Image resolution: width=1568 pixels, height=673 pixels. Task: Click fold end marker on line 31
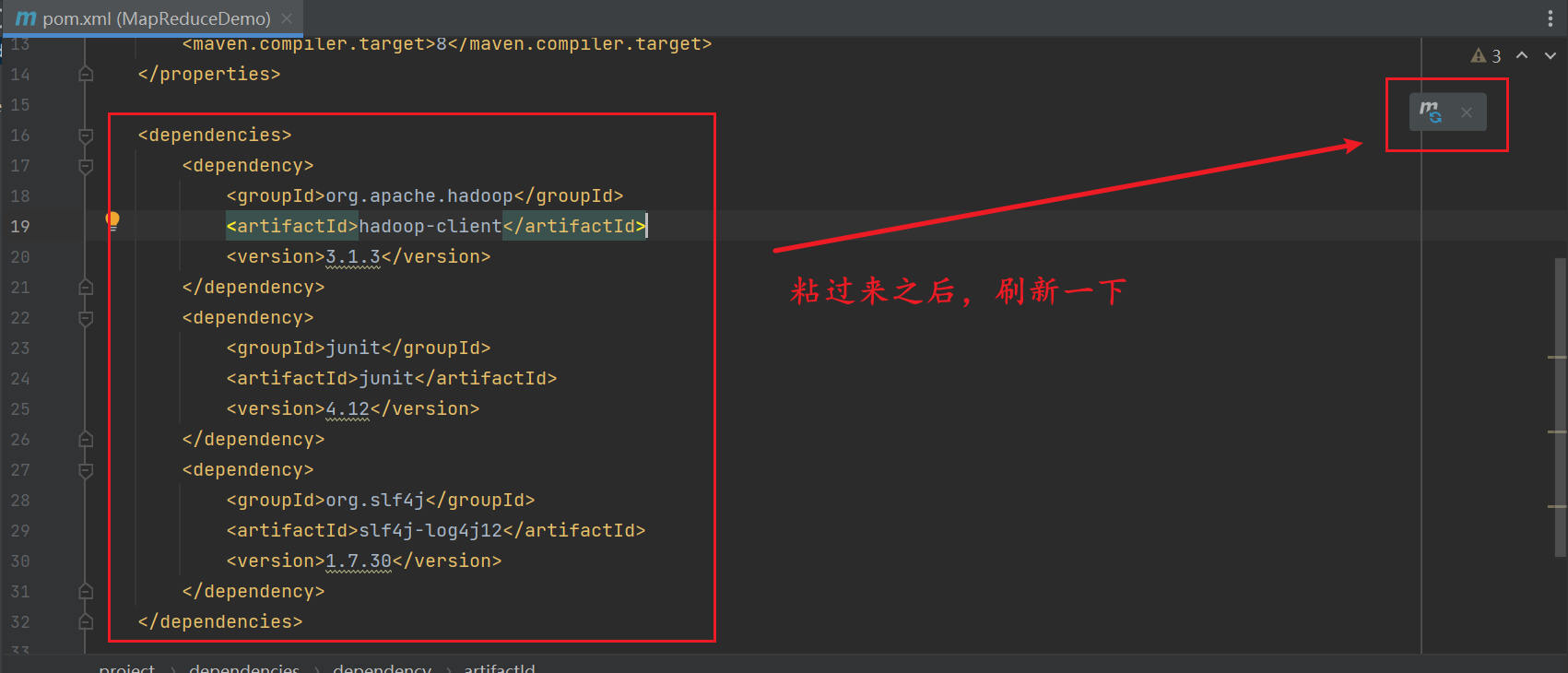(x=86, y=591)
